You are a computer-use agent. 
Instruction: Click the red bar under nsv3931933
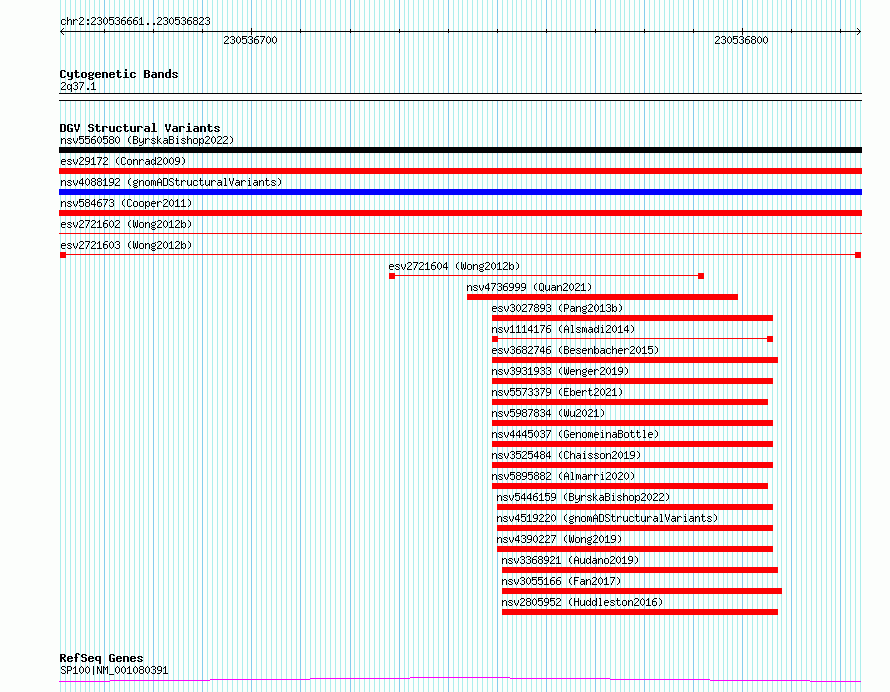click(x=632, y=381)
